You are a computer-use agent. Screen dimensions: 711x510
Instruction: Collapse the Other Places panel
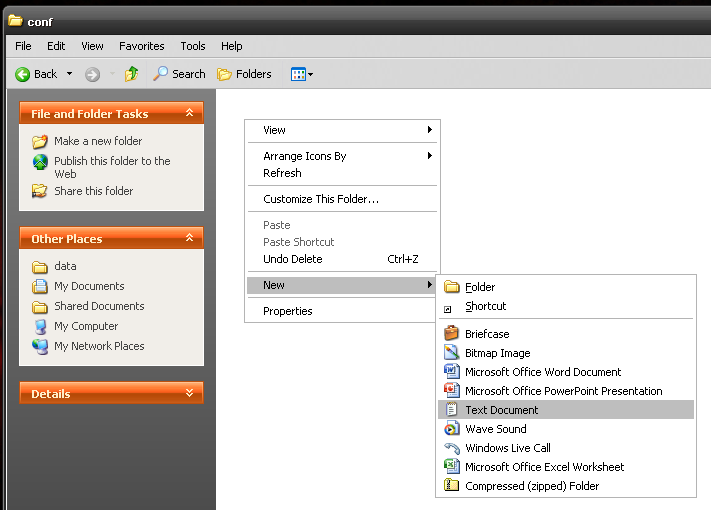[x=189, y=239]
